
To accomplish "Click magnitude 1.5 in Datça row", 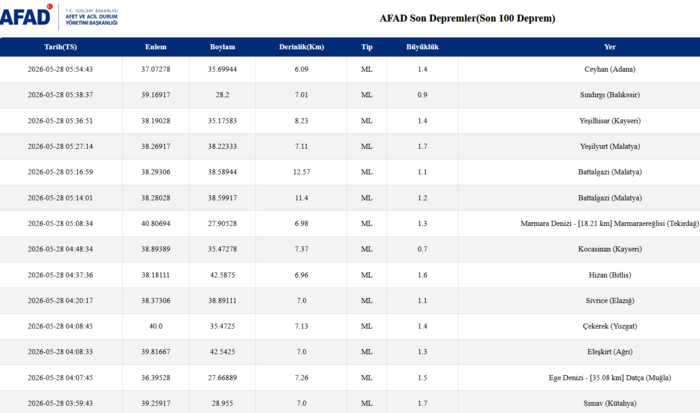I will coord(422,378).
